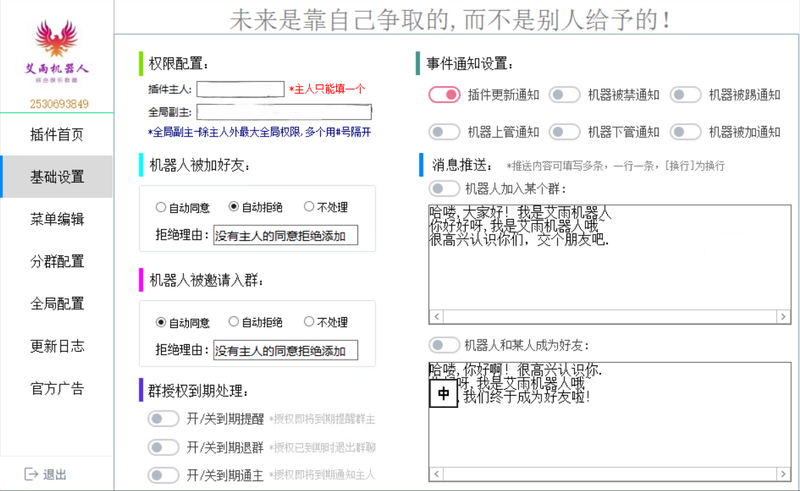The image size is (800, 491).
Task: Toggle 机器人加入某个群 push switch
Action: (444, 188)
